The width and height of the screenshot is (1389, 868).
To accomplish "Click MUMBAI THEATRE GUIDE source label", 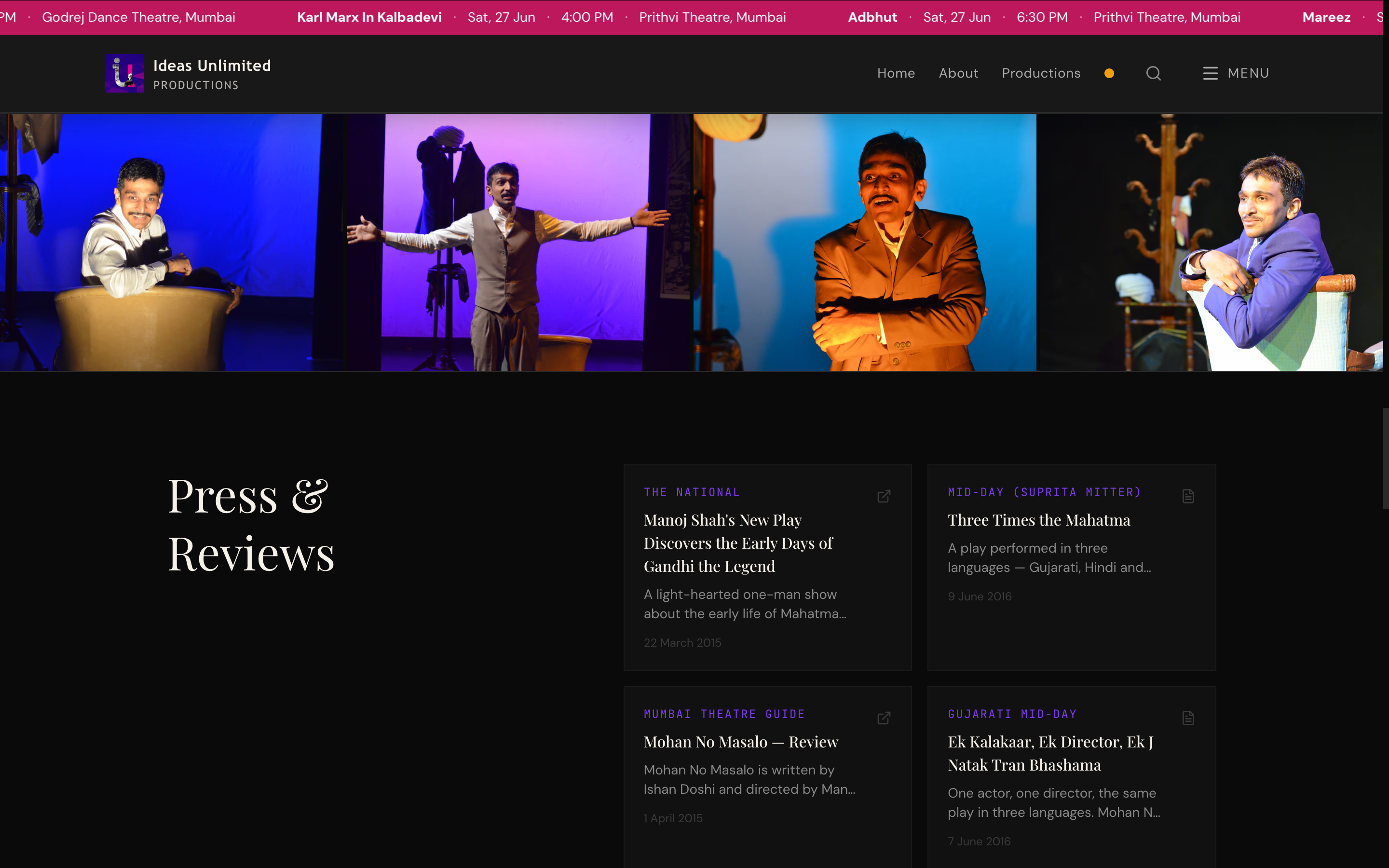I will coord(724,714).
